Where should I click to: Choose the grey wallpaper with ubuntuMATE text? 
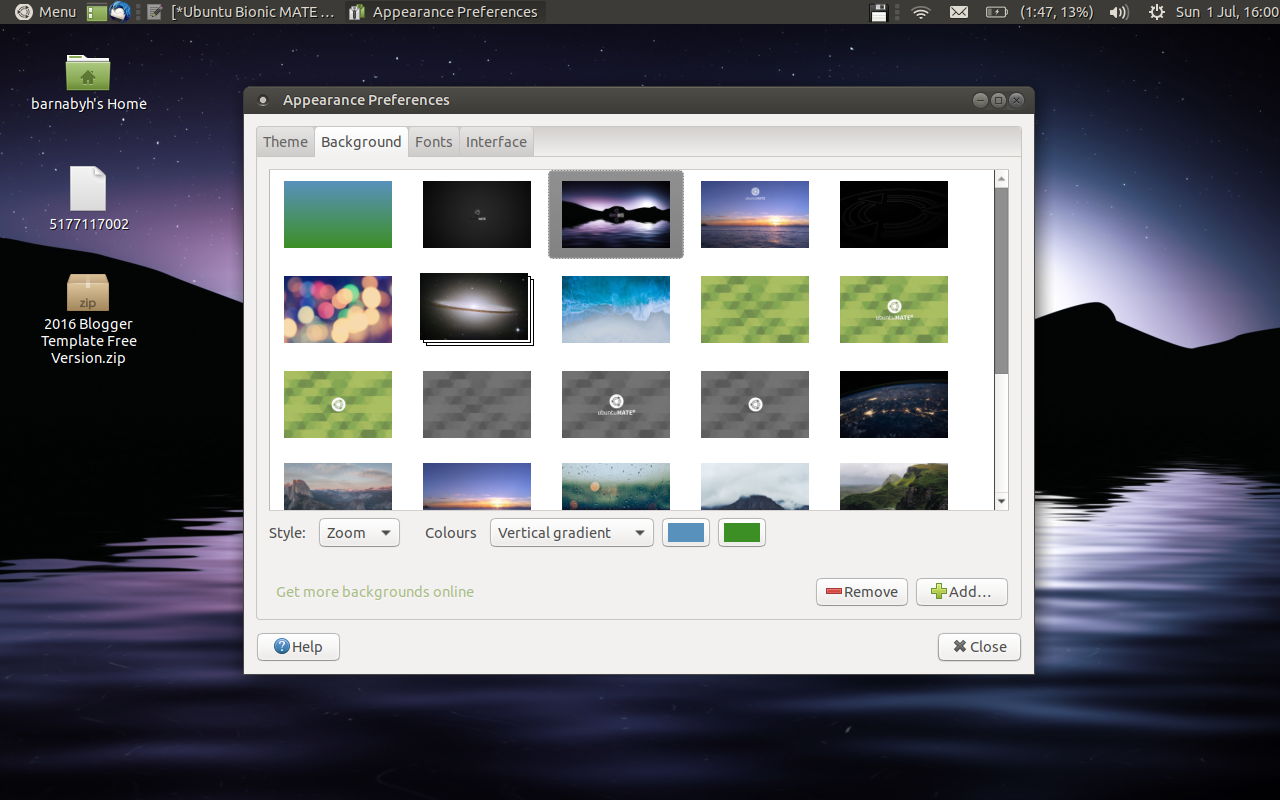(616, 404)
